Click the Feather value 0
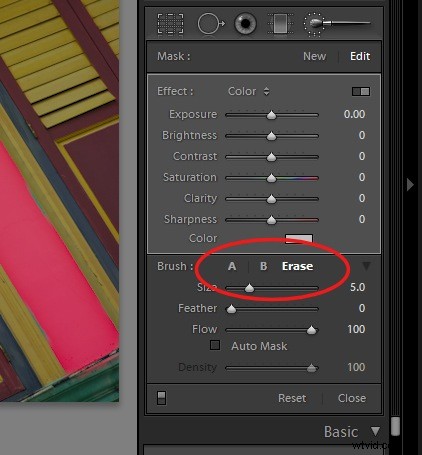Screen dimensions: 422x455 [362, 308]
